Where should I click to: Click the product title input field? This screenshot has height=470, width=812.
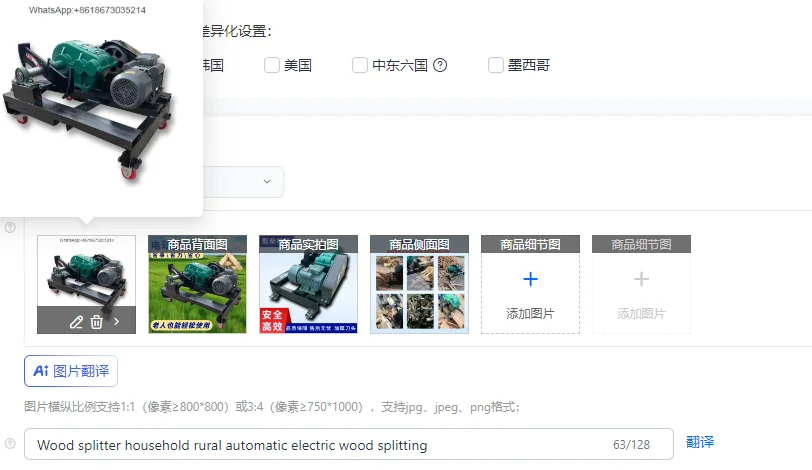pyautogui.click(x=349, y=444)
